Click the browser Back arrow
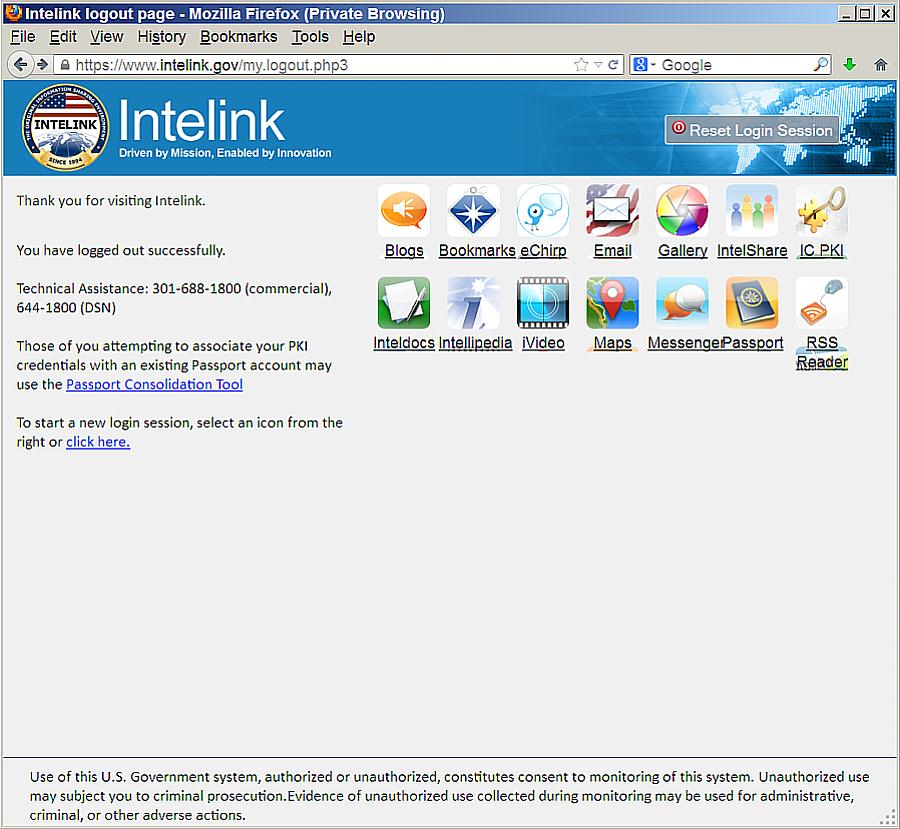Viewport: 900px width, 829px height. pyautogui.click(x=21, y=64)
